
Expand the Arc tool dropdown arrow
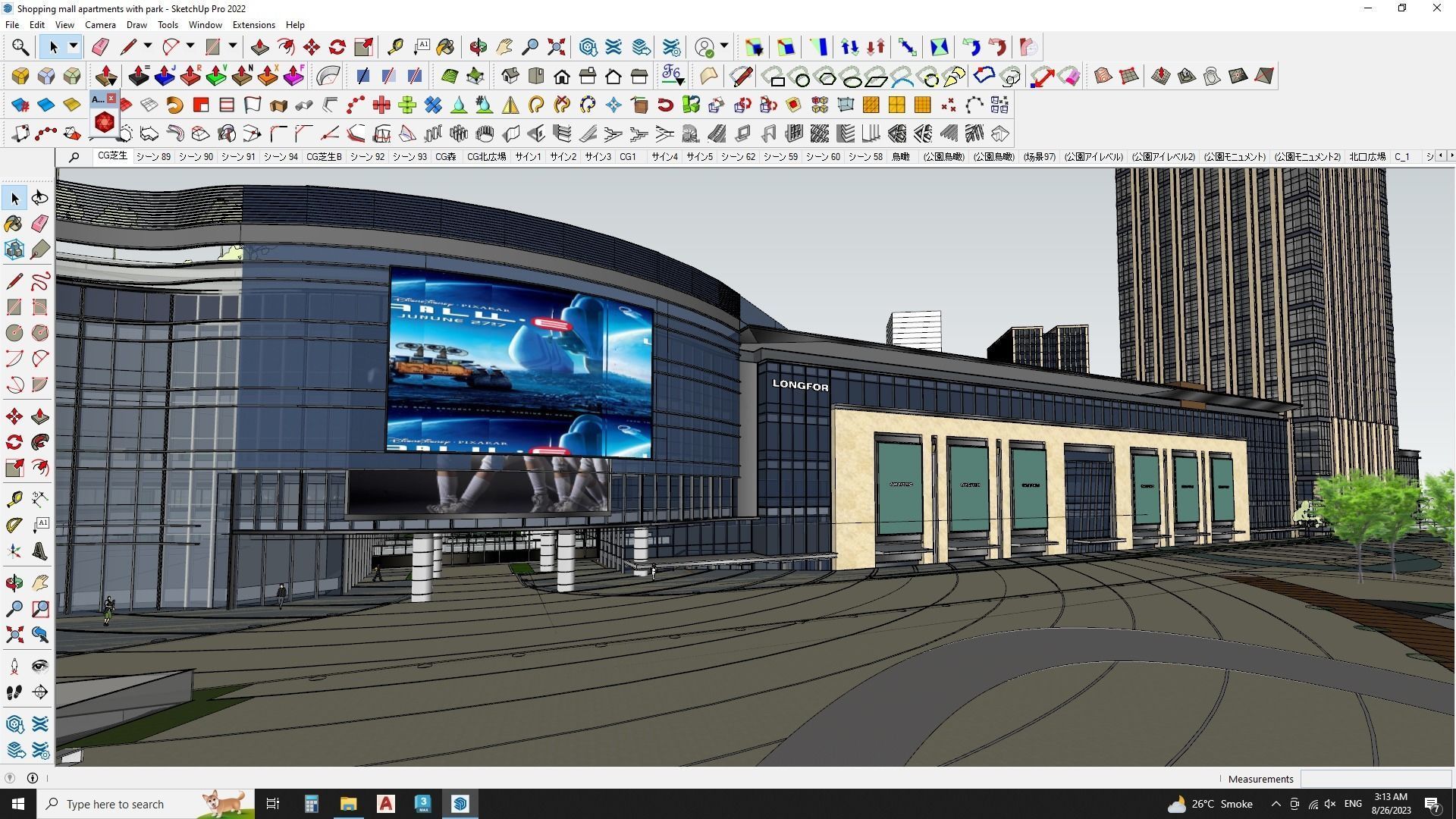pyautogui.click(x=190, y=47)
